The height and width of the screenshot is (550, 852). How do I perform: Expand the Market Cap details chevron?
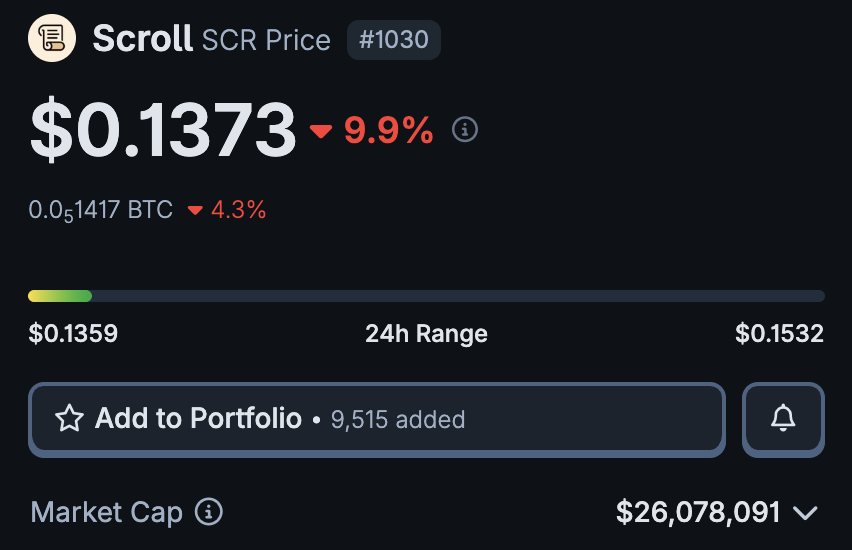805,514
